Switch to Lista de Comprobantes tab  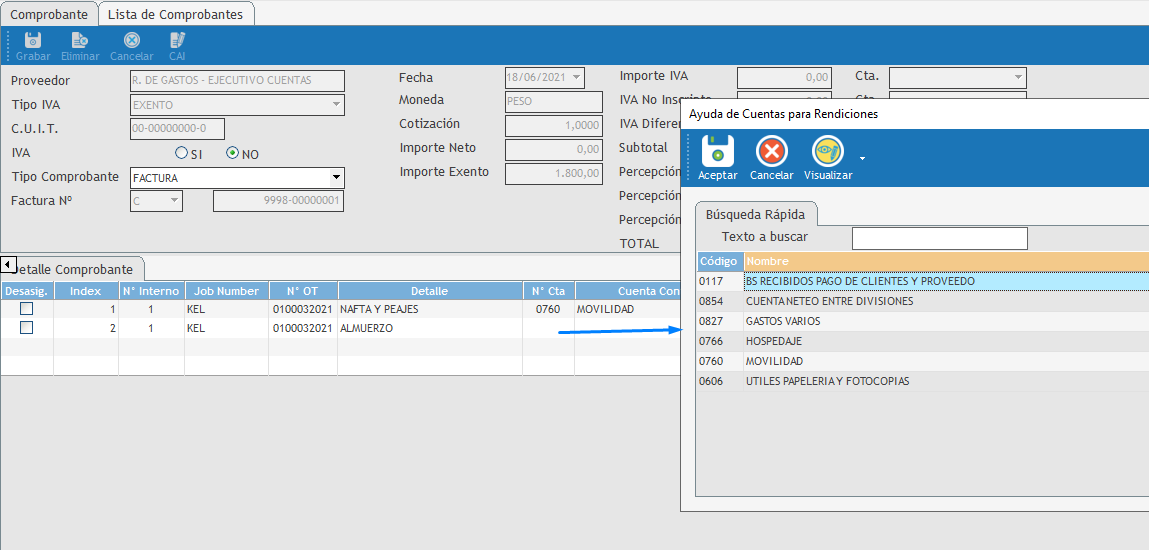[x=176, y=14]
